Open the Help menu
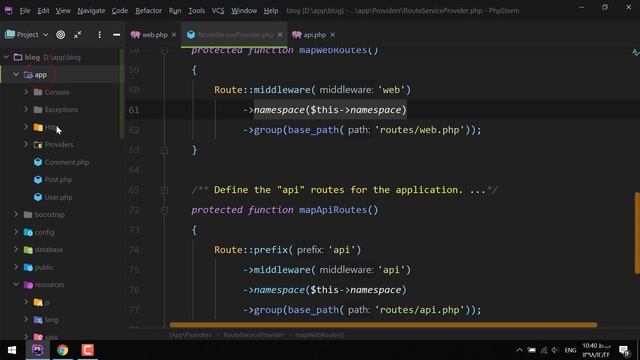The image size is (640, 360). (271, 11)
